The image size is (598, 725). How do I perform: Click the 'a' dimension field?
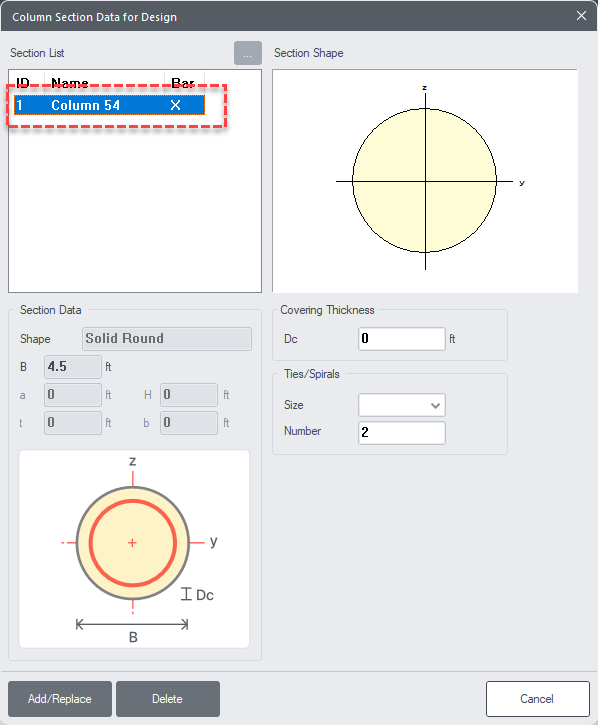tap(73, 395)
